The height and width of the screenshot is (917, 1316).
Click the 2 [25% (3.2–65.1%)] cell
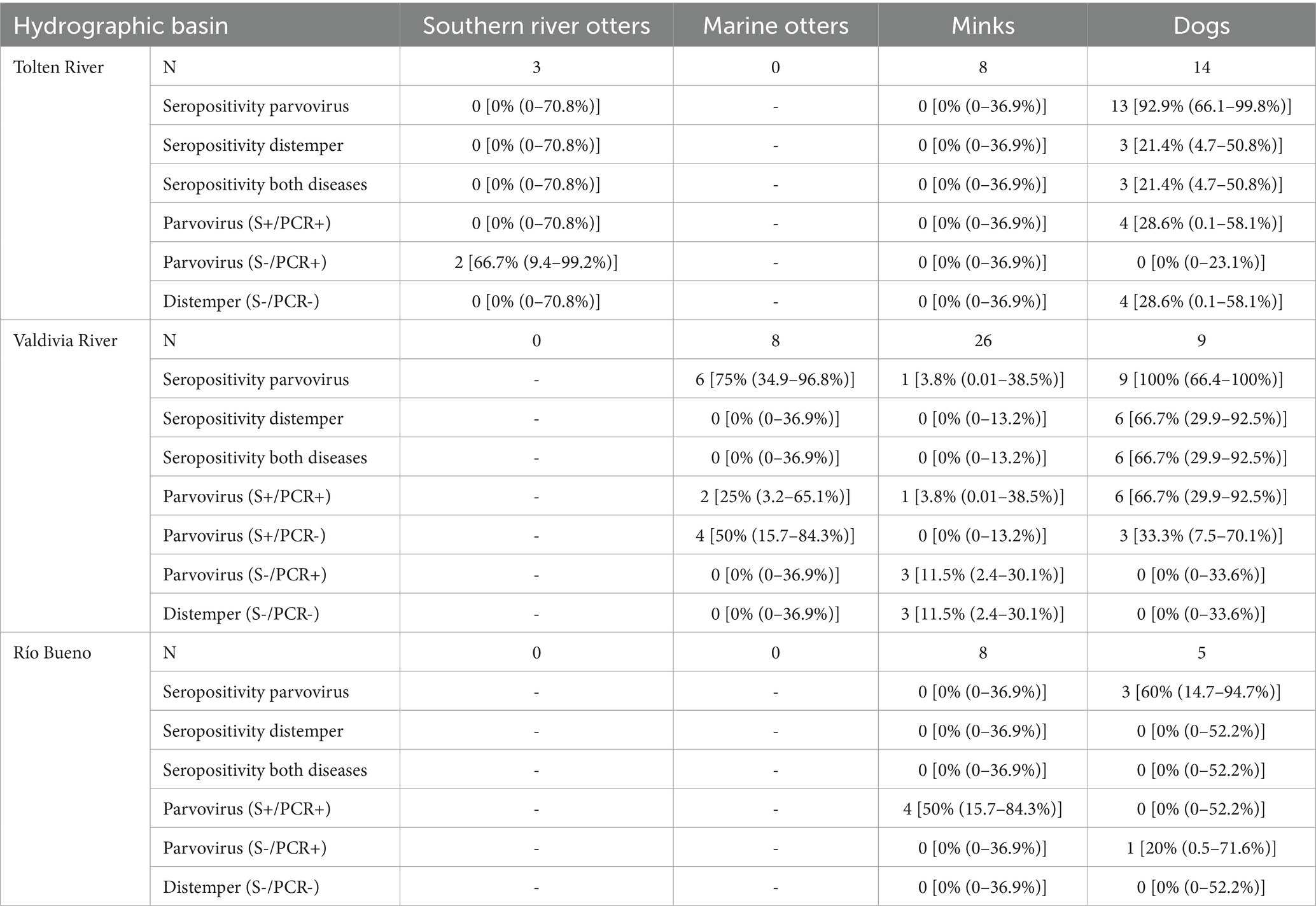click(x=775, y=496)
